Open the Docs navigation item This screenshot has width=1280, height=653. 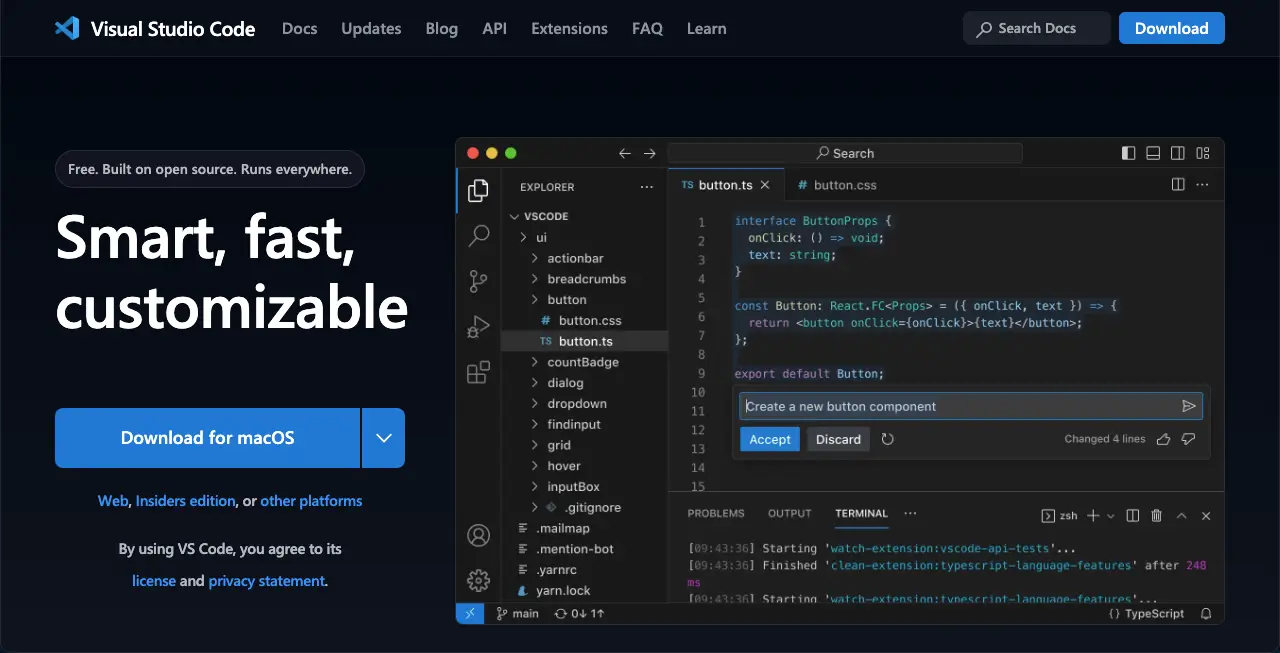(300, 28)
